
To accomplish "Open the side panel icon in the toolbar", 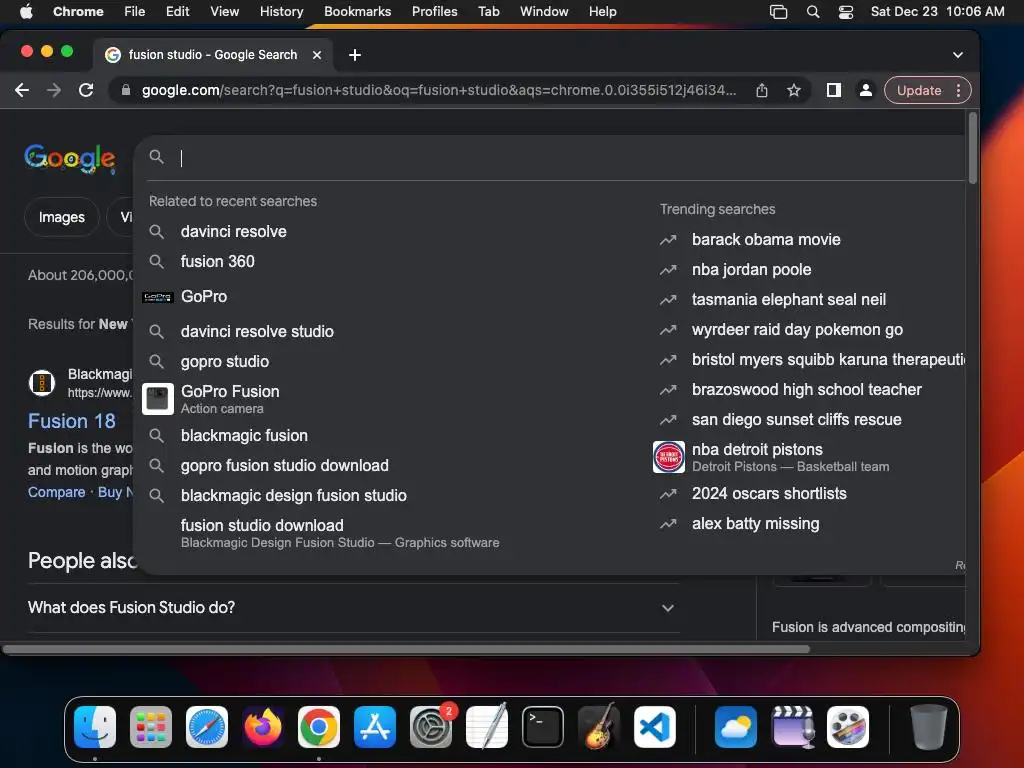I will point(834,90).
